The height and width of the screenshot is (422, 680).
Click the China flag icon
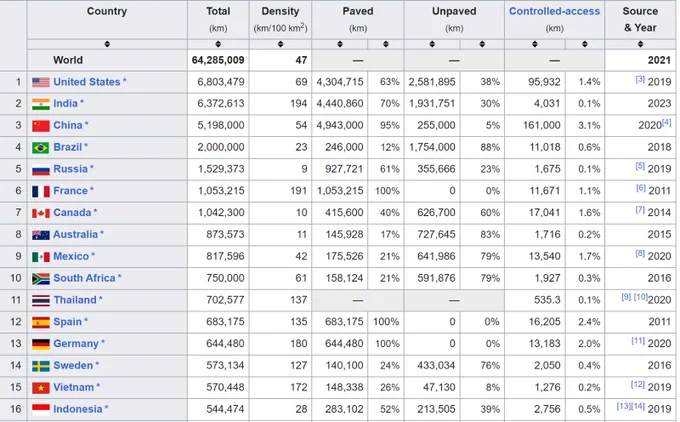coord(41,126)
